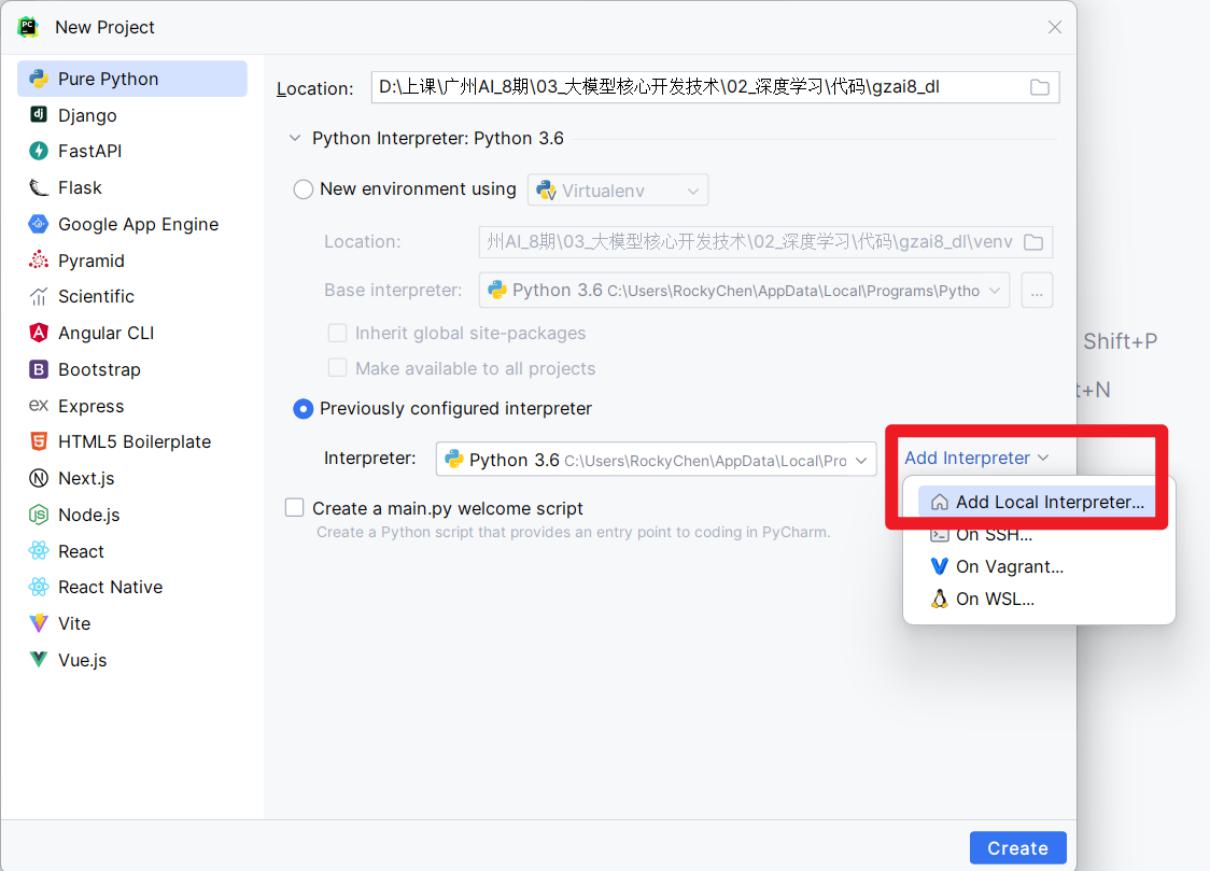Select the Google App Engine icon
The width and height of the screenshot is (1210, 871).
(x=38, y=224)
